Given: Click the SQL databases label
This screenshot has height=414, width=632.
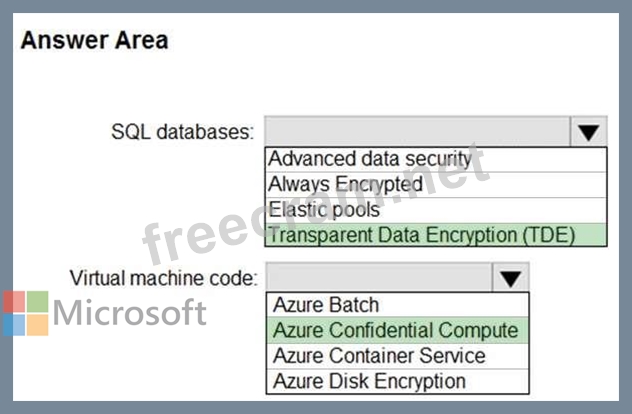Looking at the screenshot, I should (x=183, y=132).
